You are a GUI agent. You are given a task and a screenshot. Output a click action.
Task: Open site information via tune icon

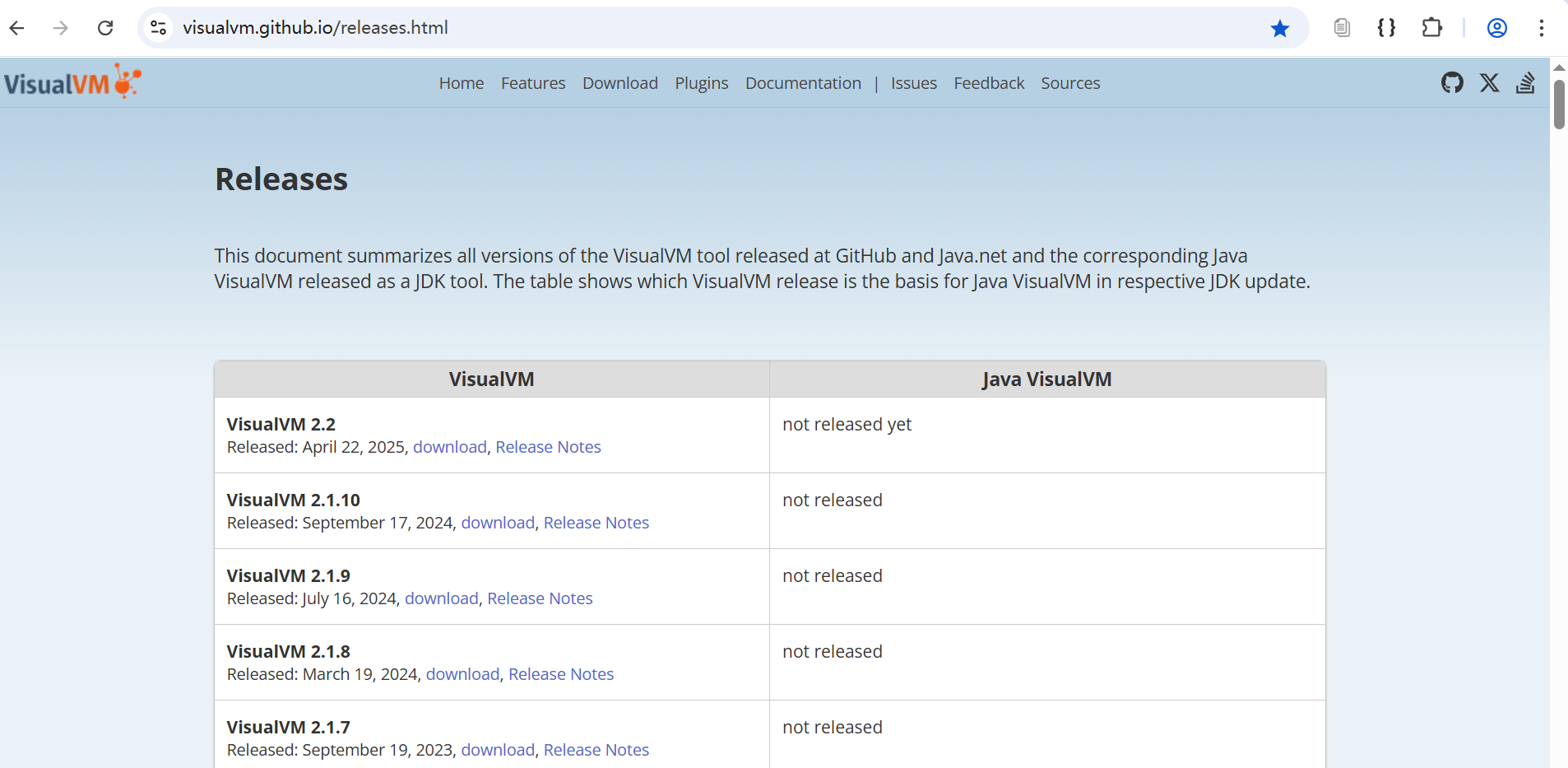pos(158,27)
